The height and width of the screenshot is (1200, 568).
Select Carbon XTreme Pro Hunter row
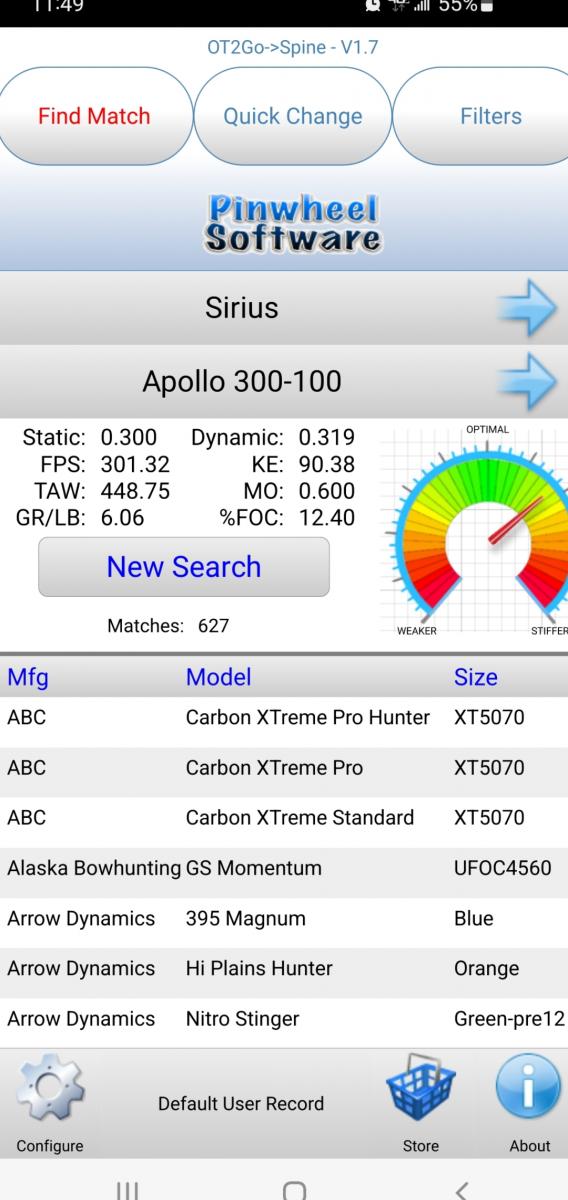click(x=284, y=718)
